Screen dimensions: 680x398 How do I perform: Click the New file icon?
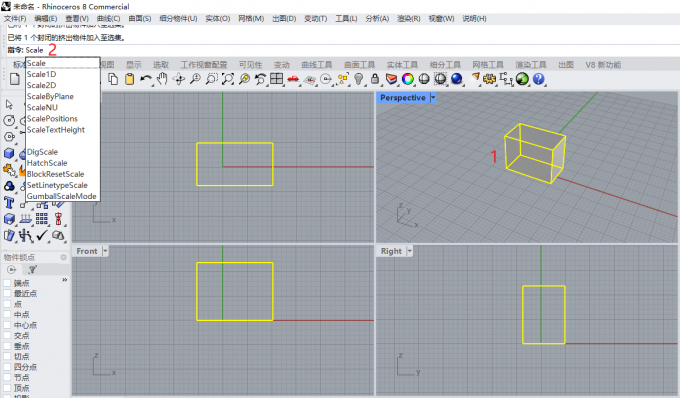15,79
